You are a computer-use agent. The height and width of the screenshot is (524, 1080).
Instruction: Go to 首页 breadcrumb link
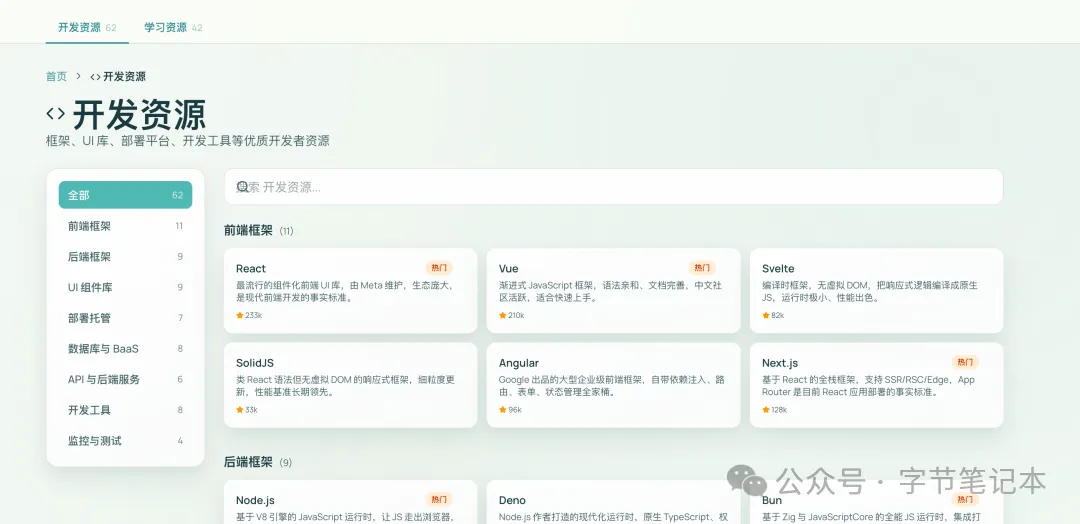[56, 76]
